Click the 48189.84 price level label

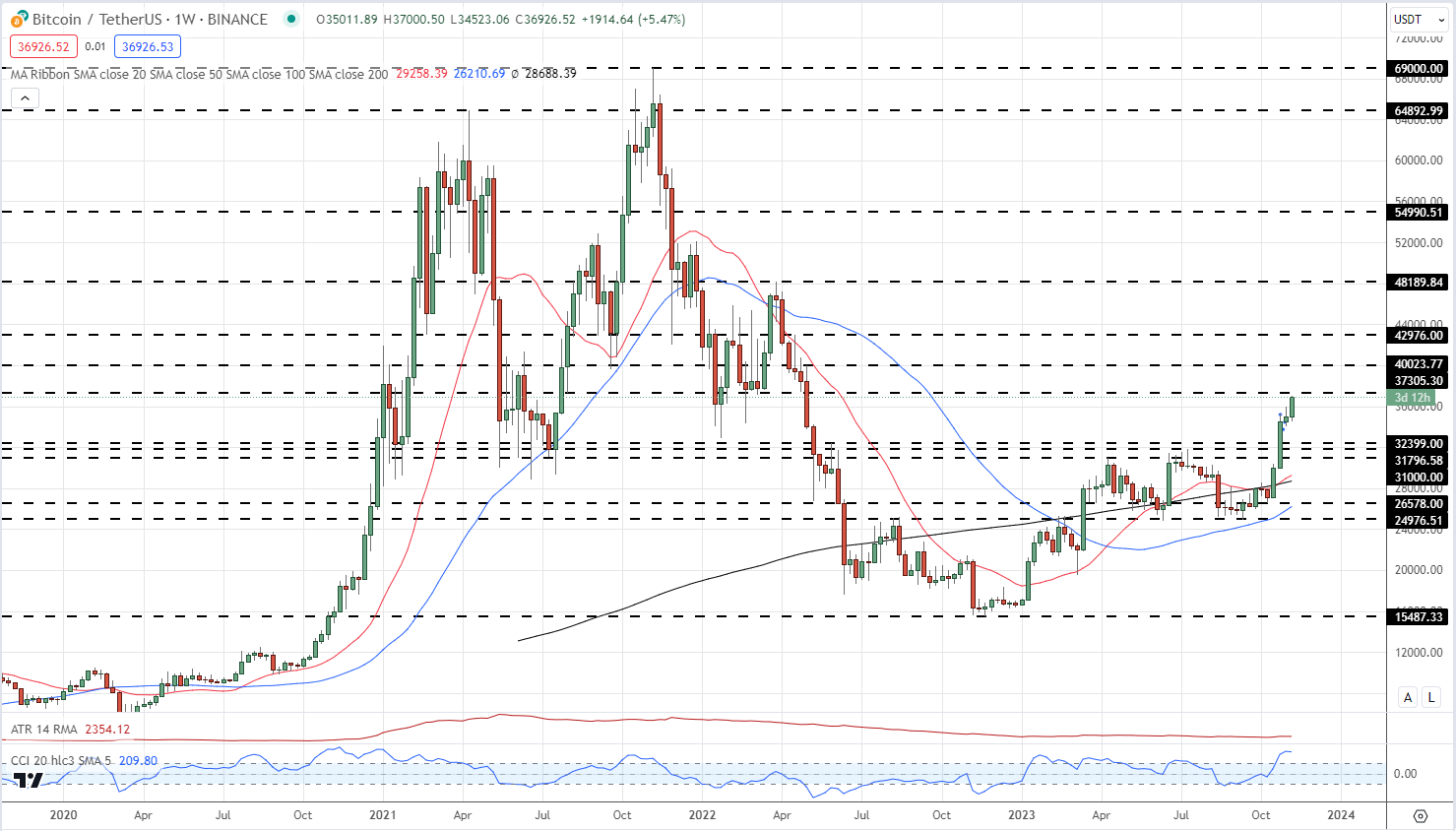(x=1419, y=283)
